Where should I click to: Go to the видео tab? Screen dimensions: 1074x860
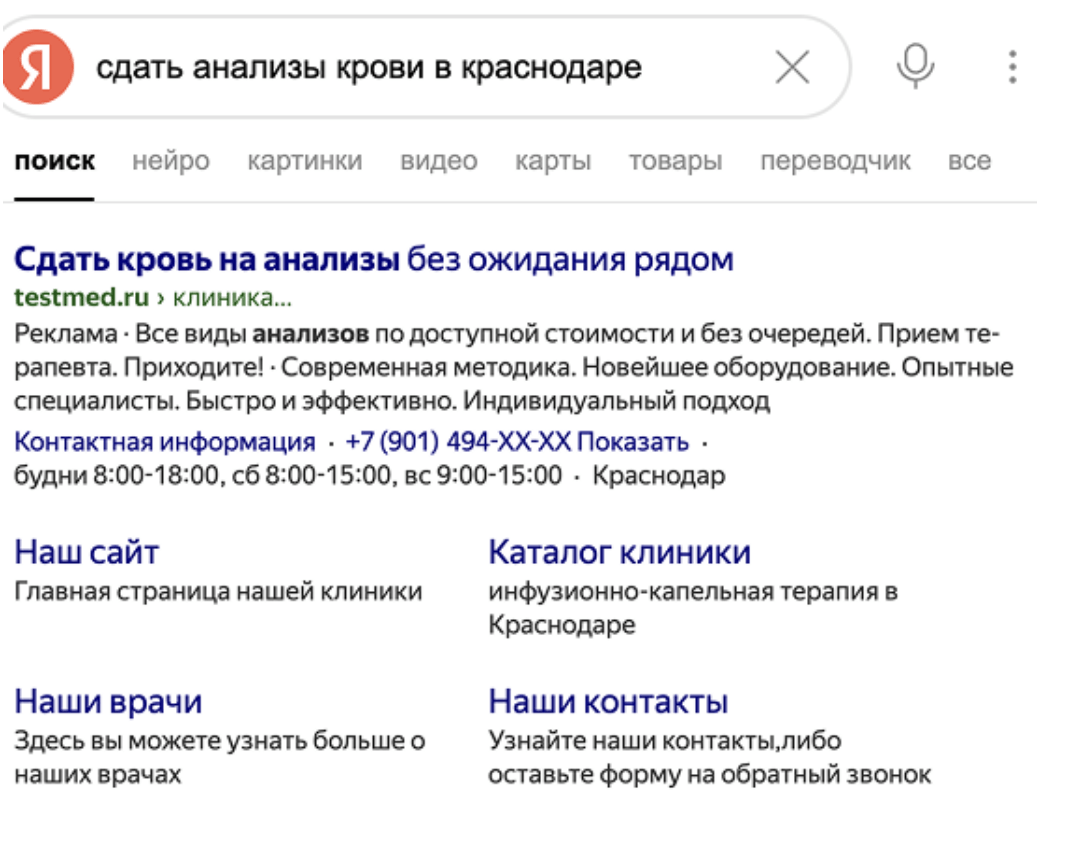[439, 161]
